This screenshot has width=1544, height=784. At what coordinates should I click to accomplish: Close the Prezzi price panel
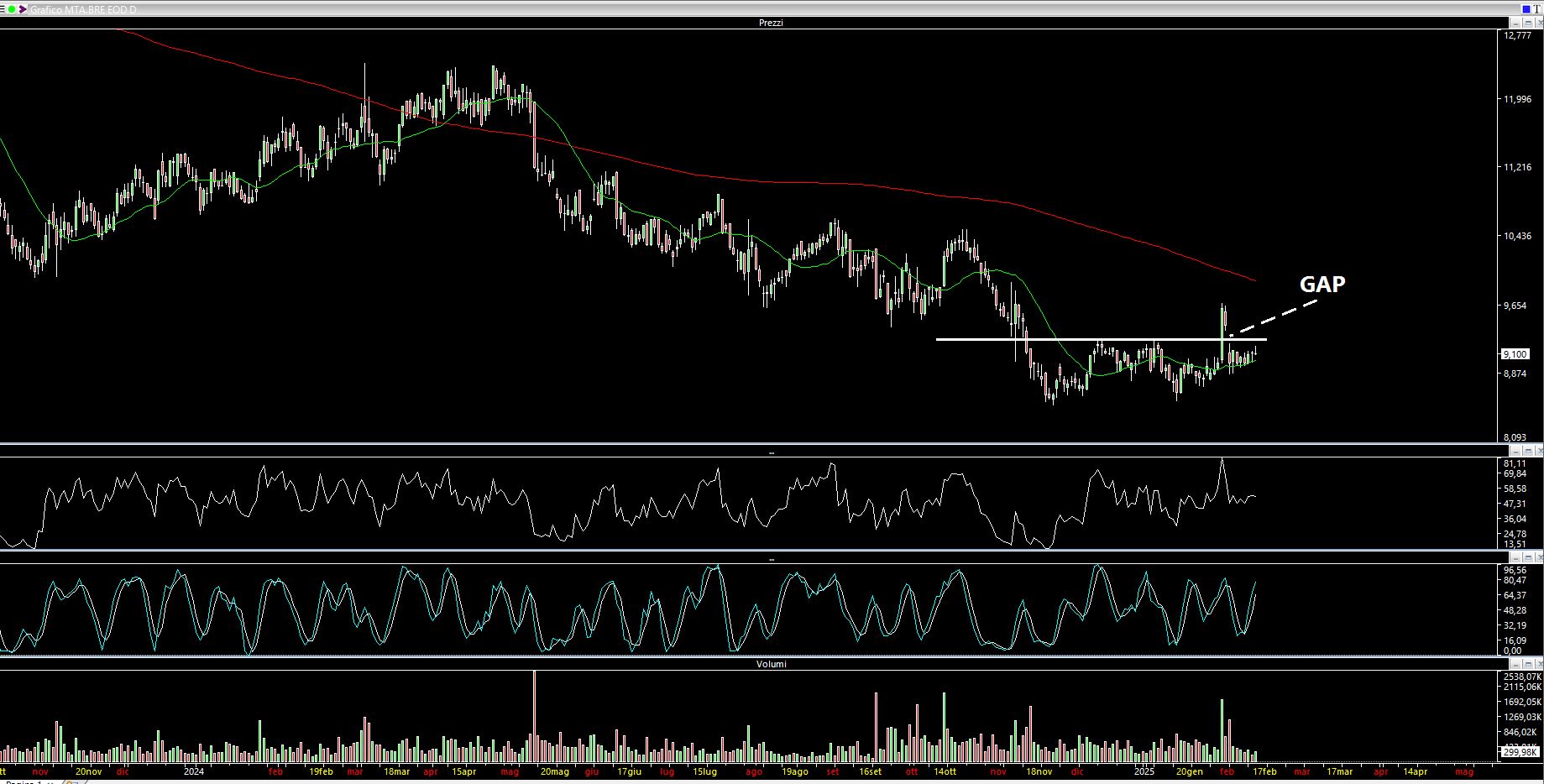tap(1538, 23)
